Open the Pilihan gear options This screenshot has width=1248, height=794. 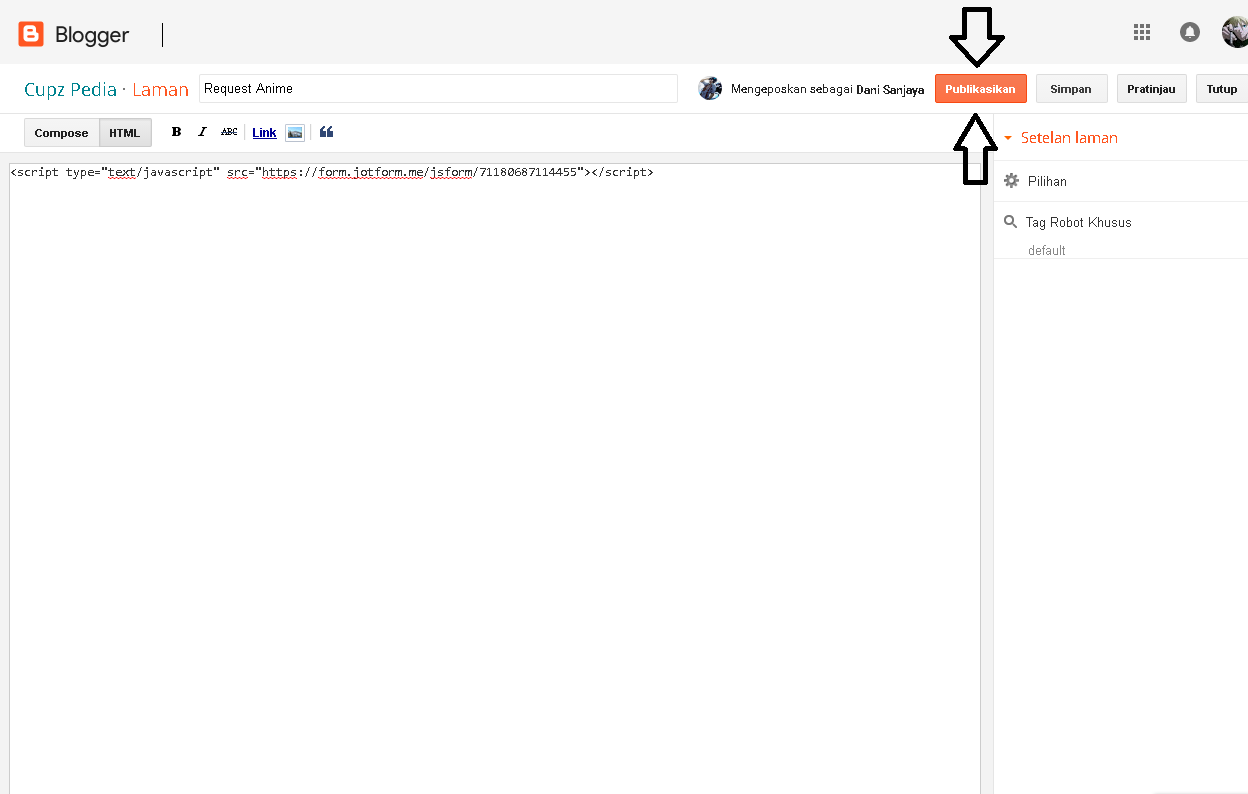(1011, 181)
